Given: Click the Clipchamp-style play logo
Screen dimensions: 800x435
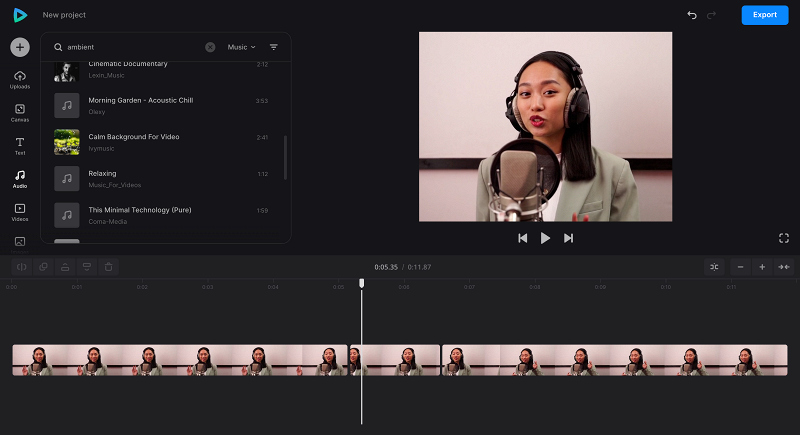Looking at the screenshot, I should click(20, 15).
